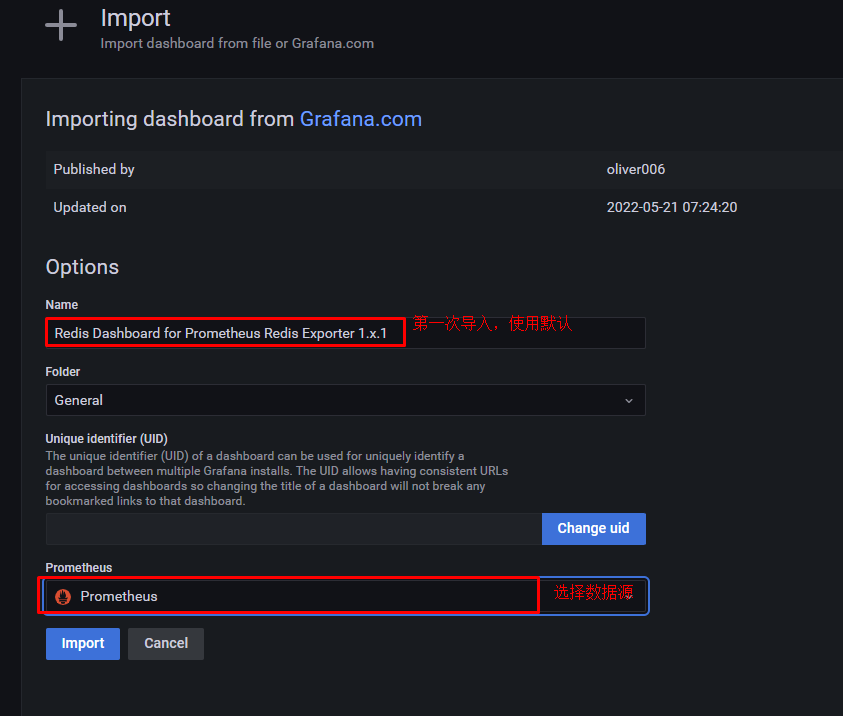
Task: Cancel the dashboard import
Action: [x=166, y=643]
